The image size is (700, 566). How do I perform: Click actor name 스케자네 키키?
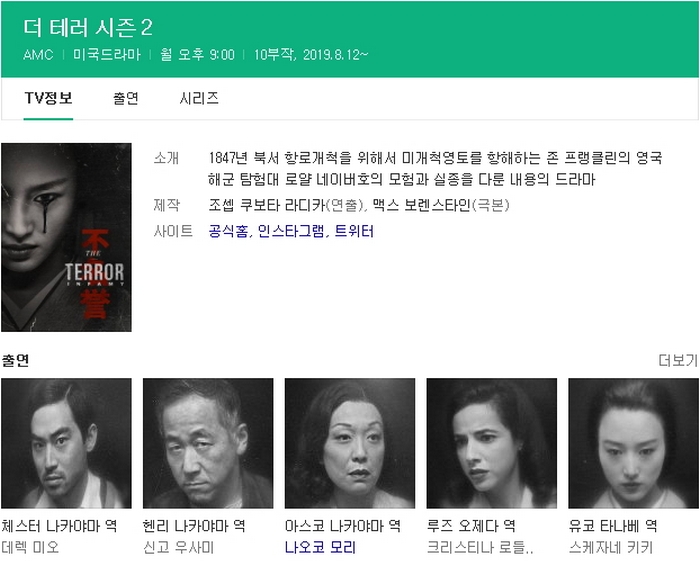point(611,547)
